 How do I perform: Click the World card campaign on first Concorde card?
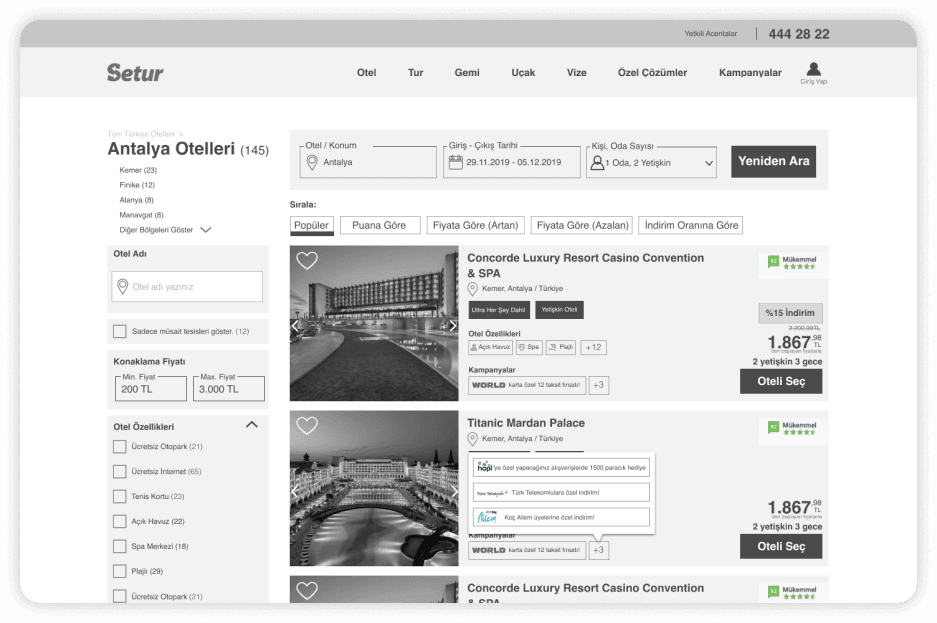[x=526, y=385]
